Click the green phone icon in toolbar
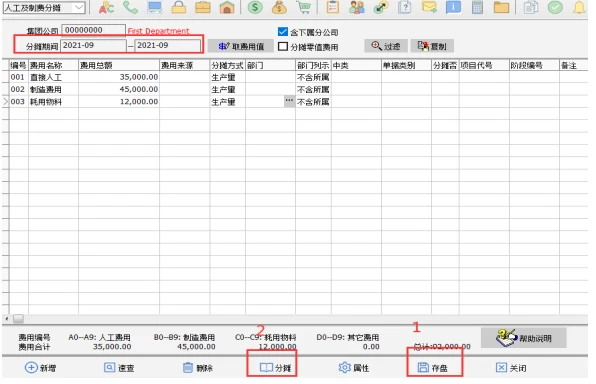 (130, 7)
